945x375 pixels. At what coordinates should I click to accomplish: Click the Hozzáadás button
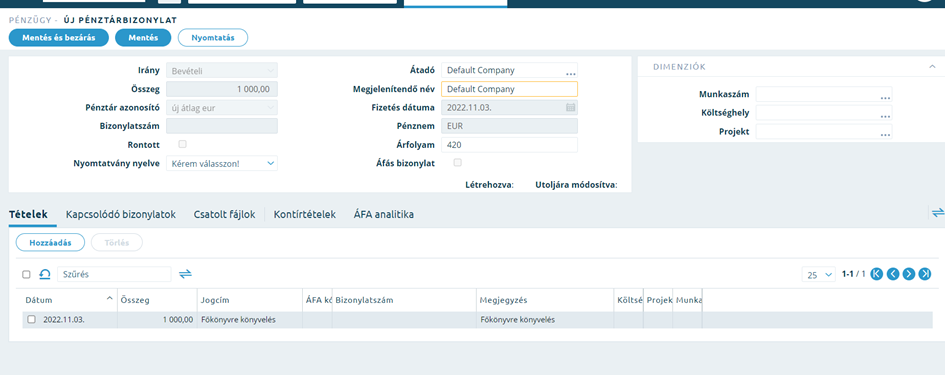[x=51, y=242]
